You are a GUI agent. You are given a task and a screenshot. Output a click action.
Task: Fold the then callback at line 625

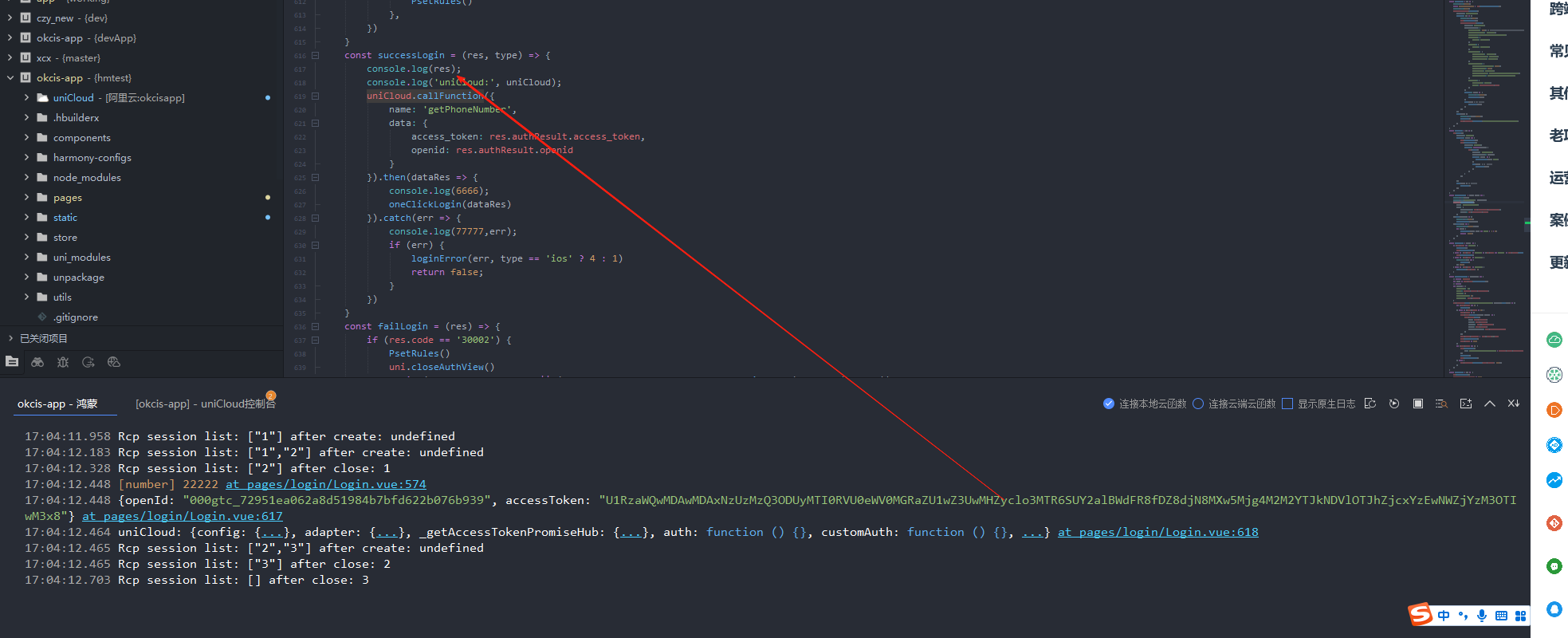click(x=316, y=178)
